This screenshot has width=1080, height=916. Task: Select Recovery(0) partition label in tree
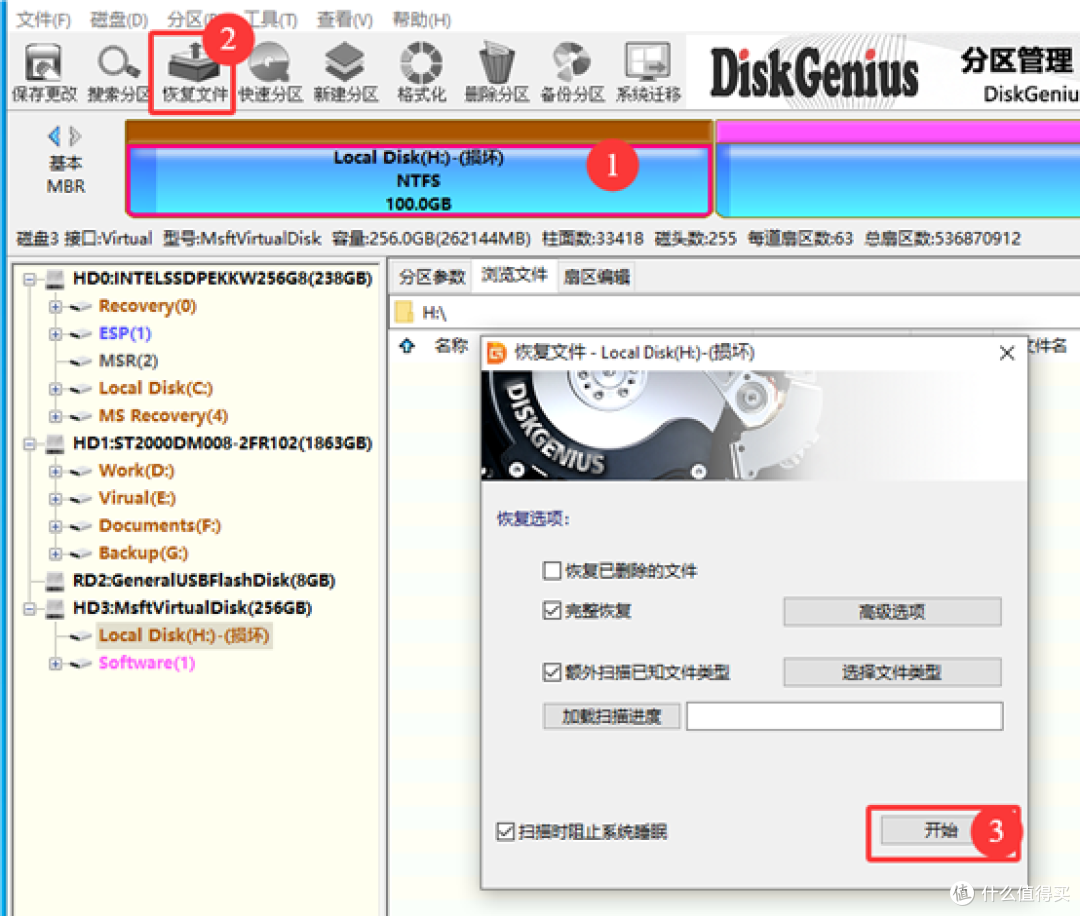[147, 306]
